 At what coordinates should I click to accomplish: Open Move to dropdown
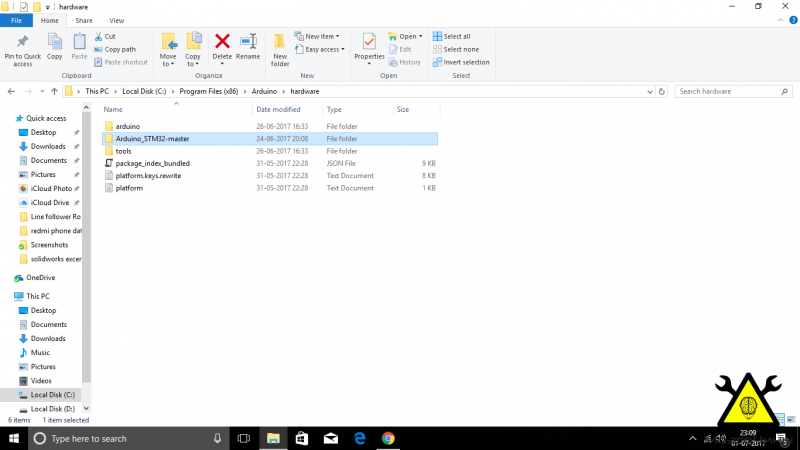click(168, 50)
